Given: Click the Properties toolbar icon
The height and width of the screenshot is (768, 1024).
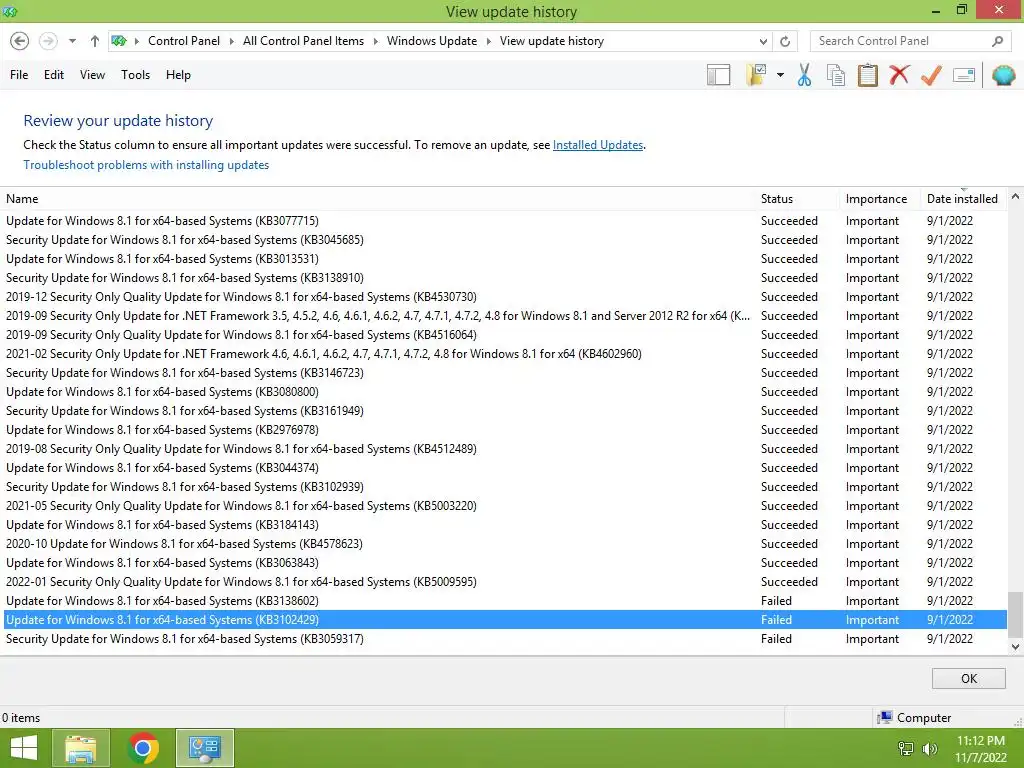Looking at the screenshot, I should (964, 75).
